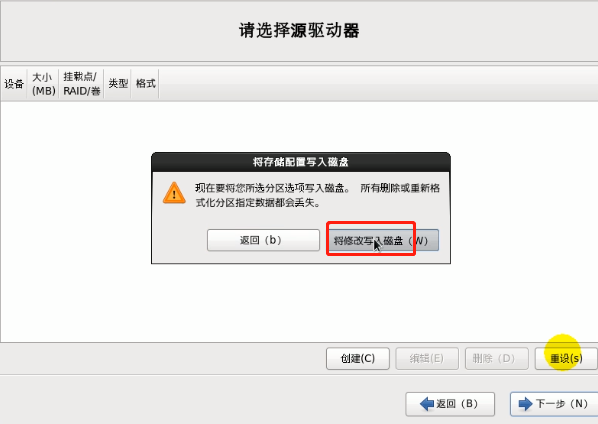
Task: Click the warning message text in dialog
Action: coord(317,195)
